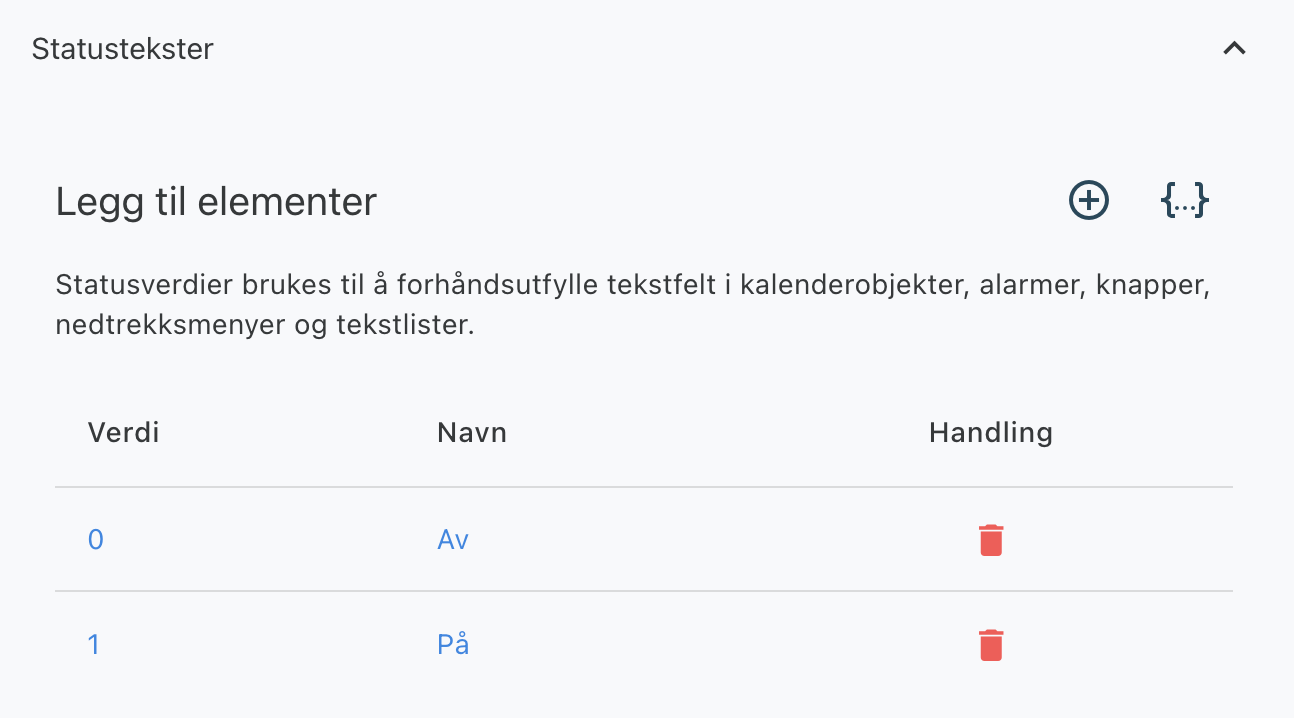Select the Verdi column header
The width and height of the screenshot is (1294, 718).
(x=124, y=433)
